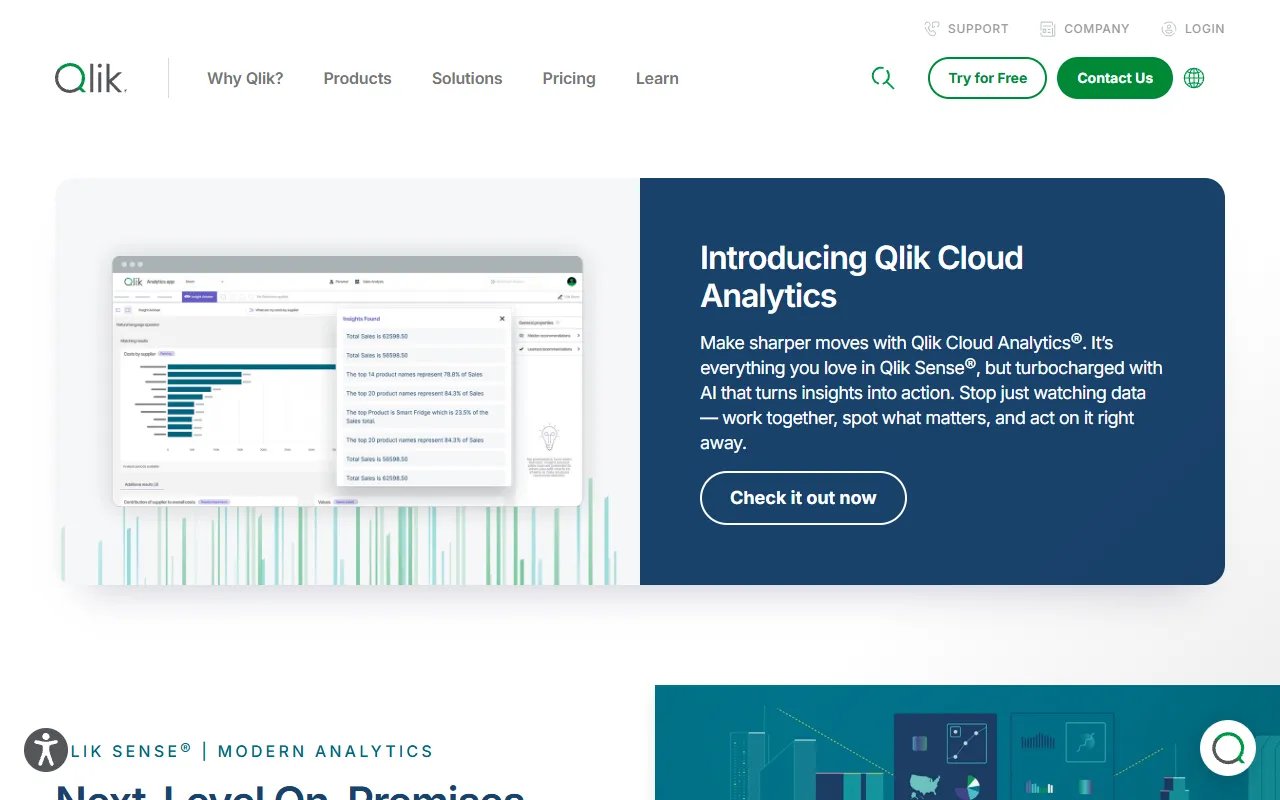This screenshot has height=800, width=1280.
Task: Go to the Pricing menu item
Action: (x=569, y=78)
